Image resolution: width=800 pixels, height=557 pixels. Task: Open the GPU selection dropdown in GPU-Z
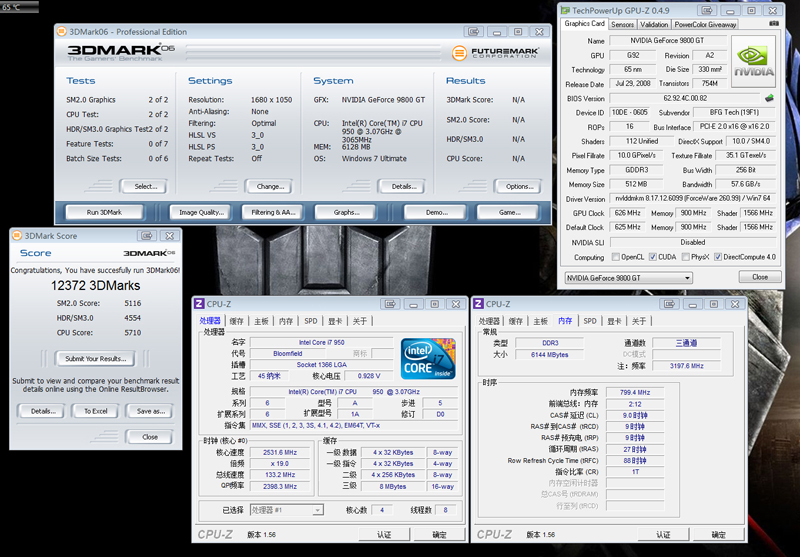coord(629,278)
